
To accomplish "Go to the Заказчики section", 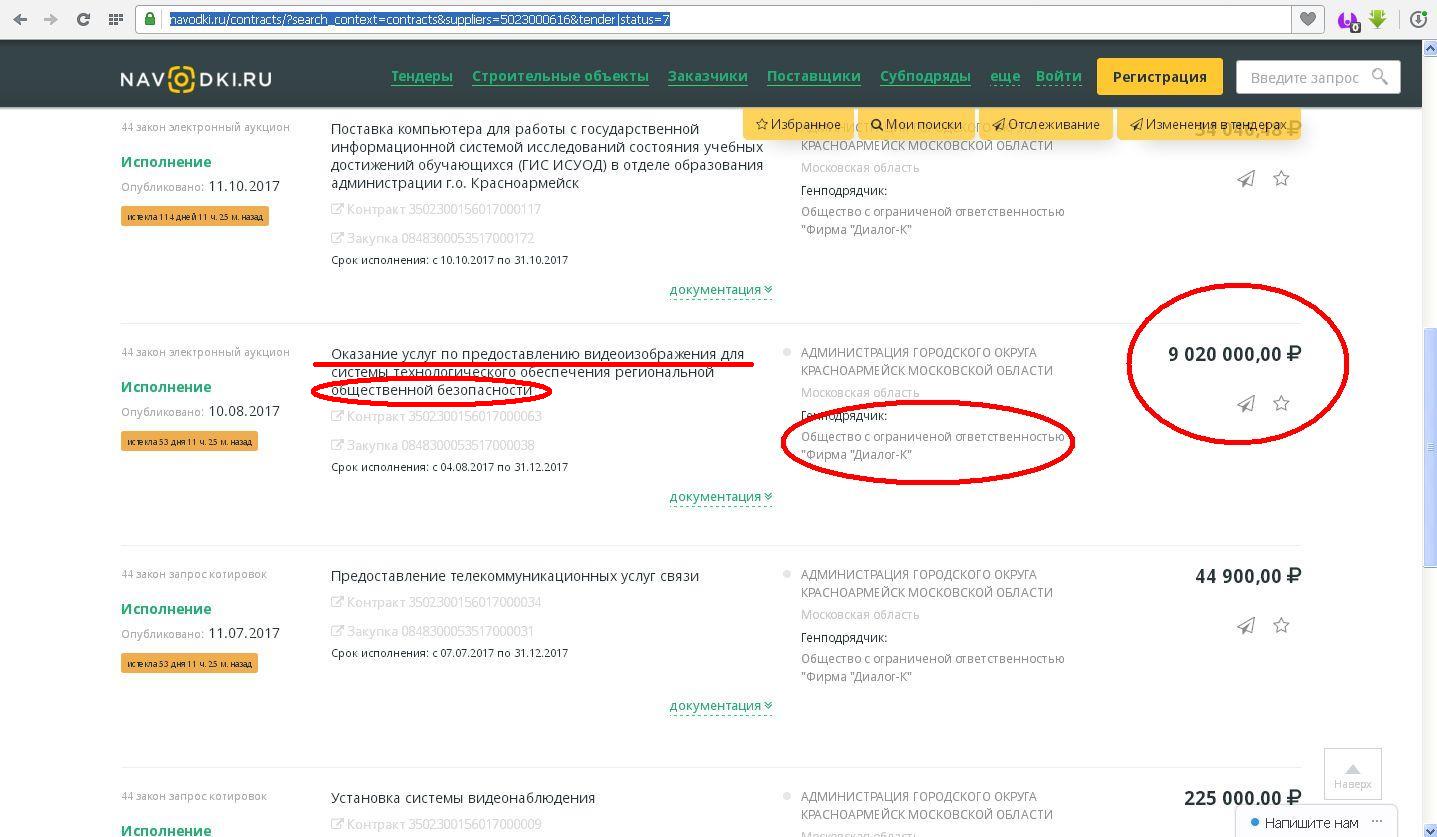I will pyautogui.click(x=707, y=76).
